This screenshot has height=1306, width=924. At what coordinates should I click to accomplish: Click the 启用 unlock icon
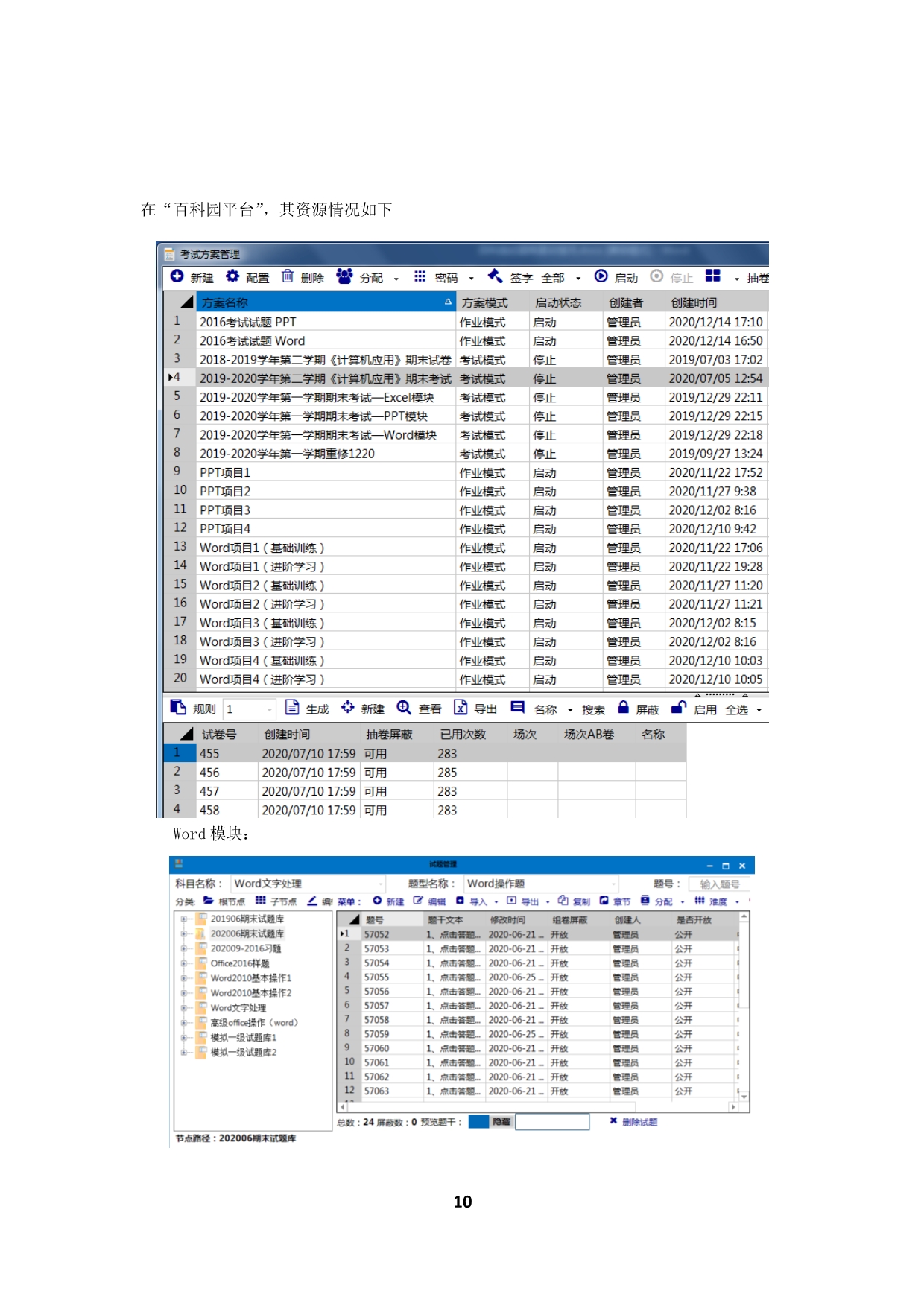coord(678,707)
